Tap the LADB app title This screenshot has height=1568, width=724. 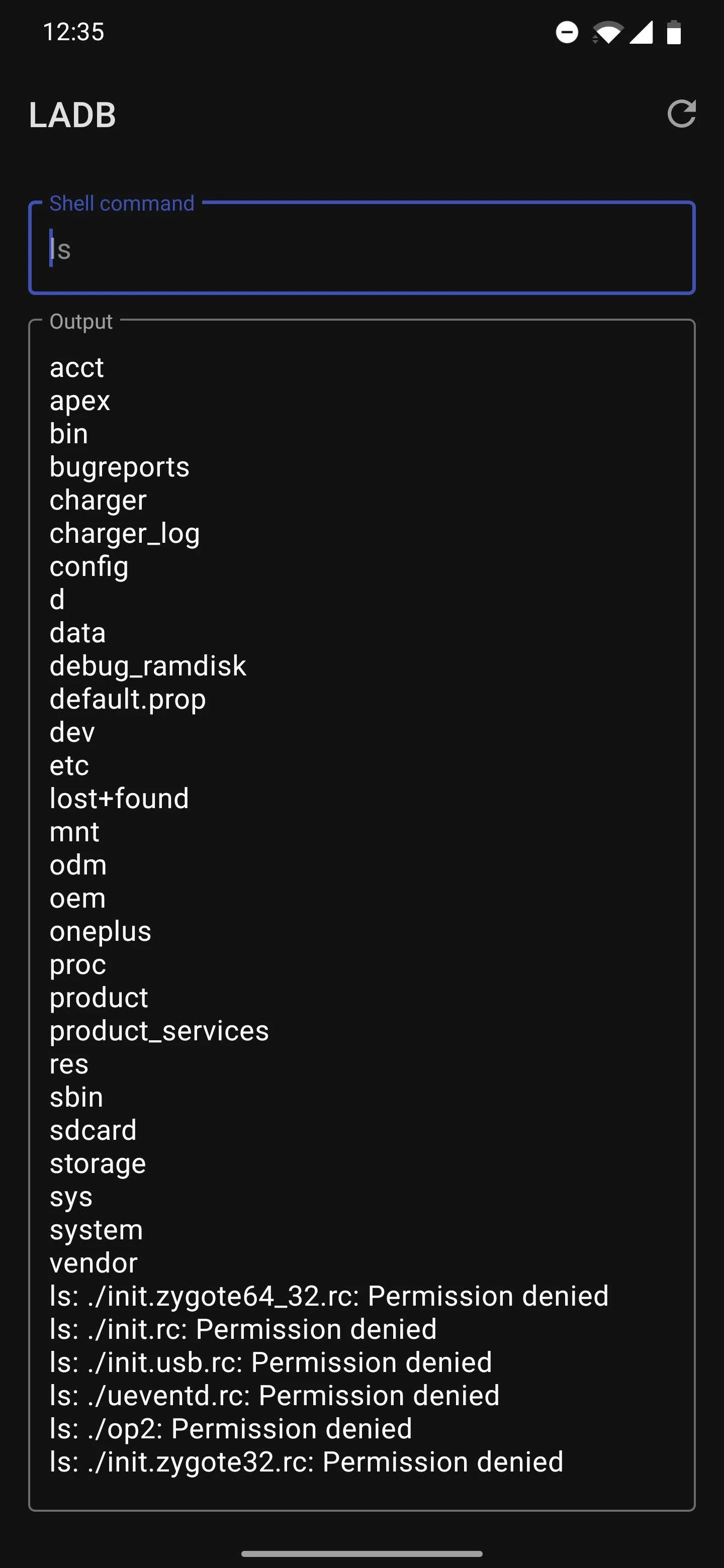(72, 115)
